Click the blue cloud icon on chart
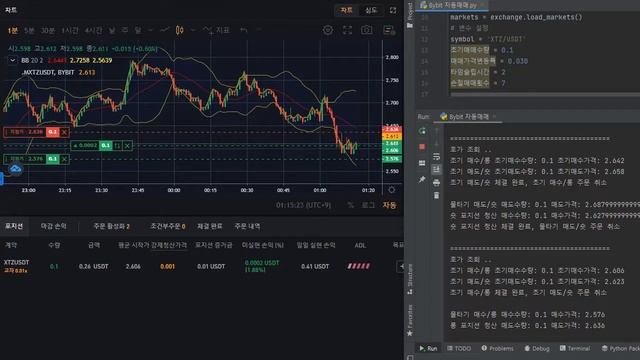Screen dimensions: 640x360 click(16, 169)
